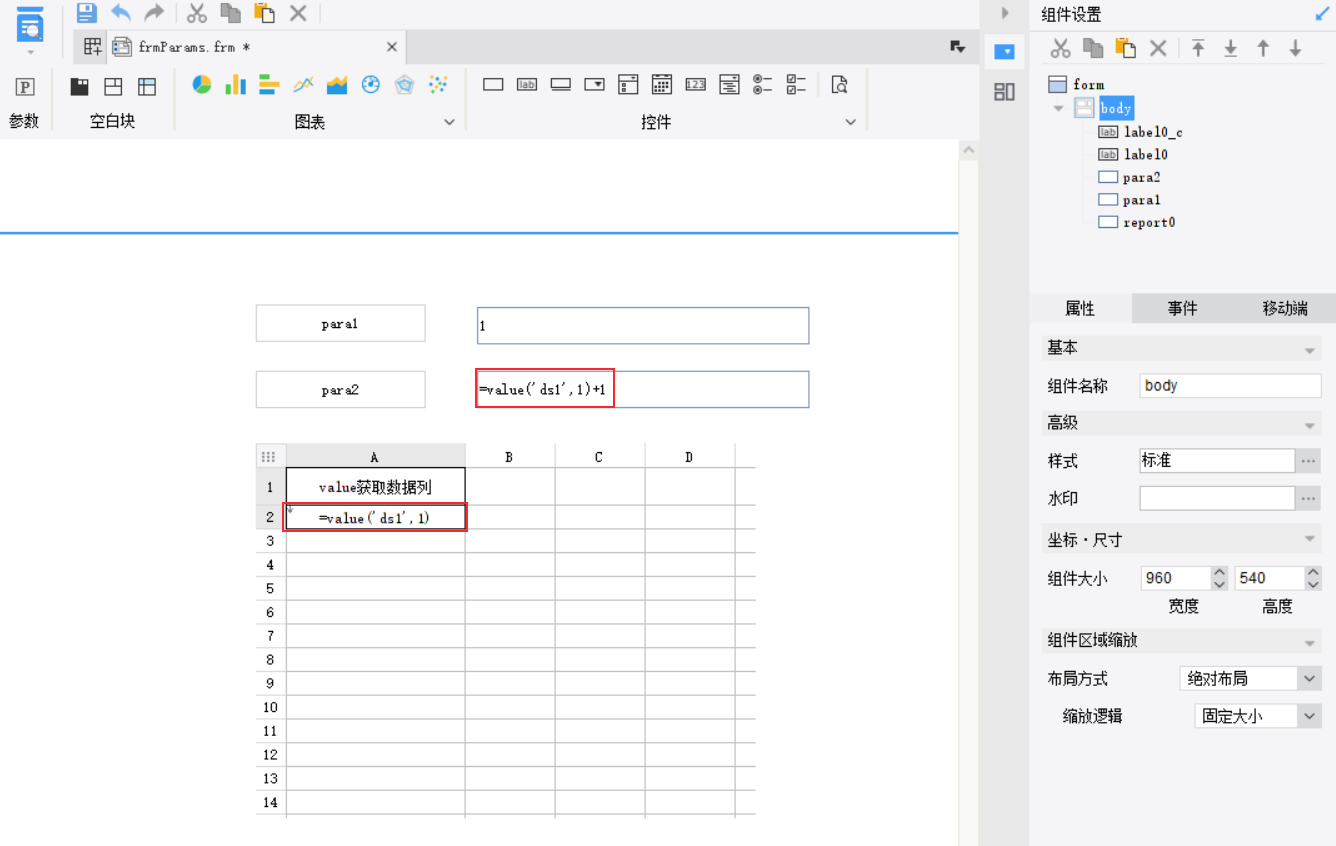Add a text box widget

(x=493, y=85)
